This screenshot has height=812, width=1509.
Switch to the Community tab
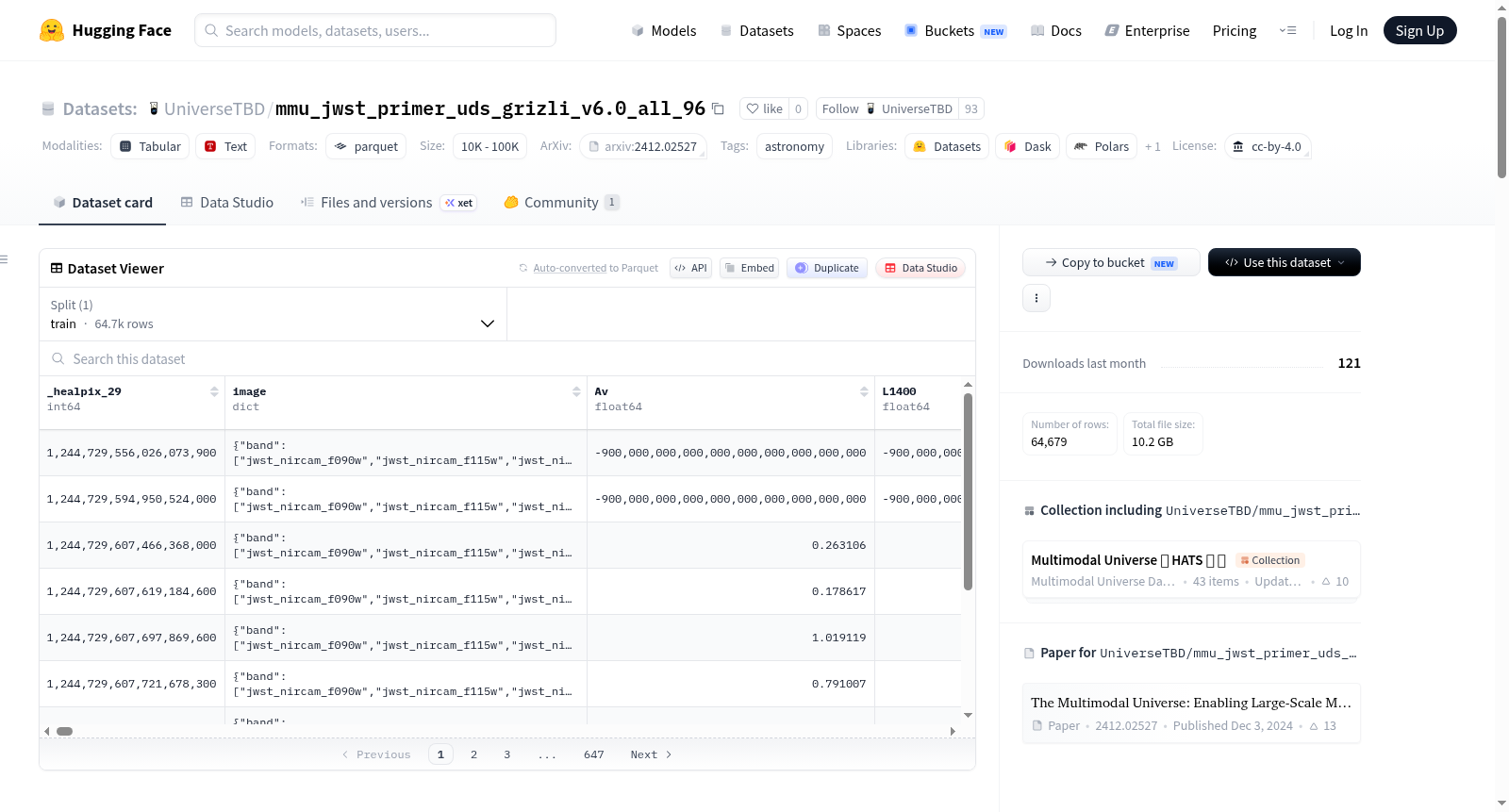coord(561,202)
